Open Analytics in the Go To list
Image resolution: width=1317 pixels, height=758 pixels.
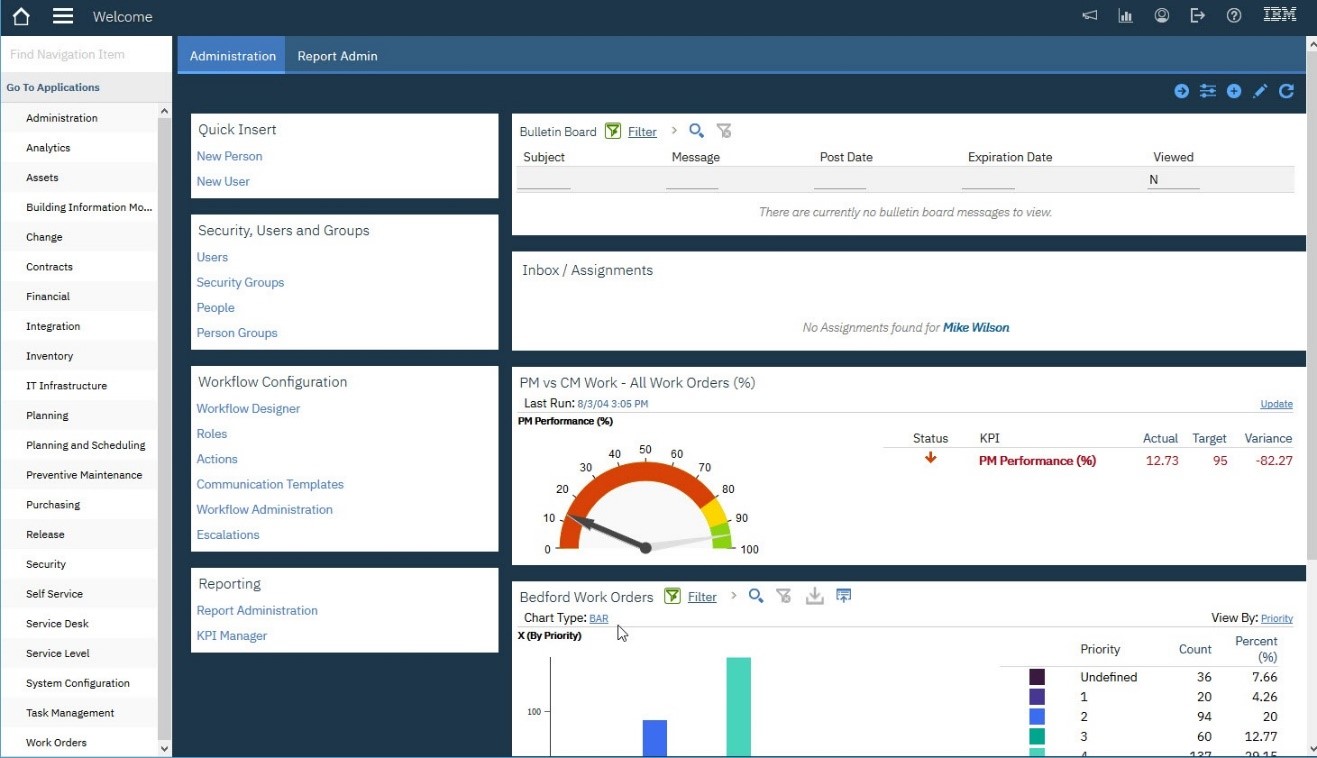tap(48, 148)
